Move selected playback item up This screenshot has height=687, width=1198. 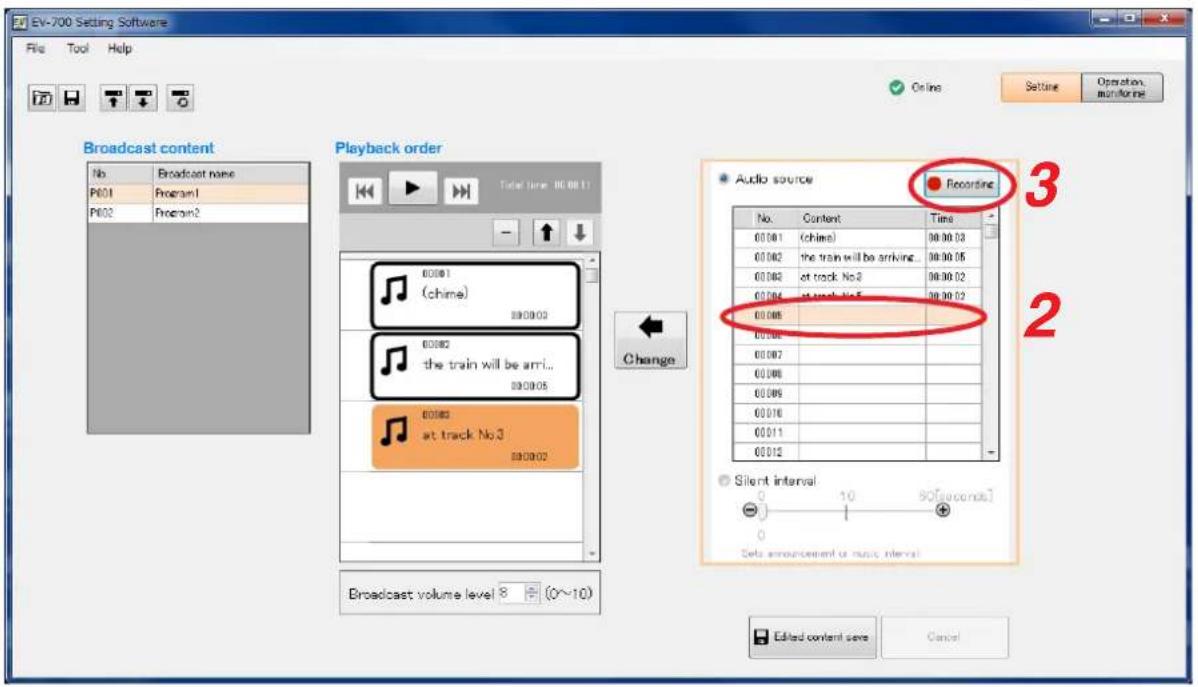point(546,232)
